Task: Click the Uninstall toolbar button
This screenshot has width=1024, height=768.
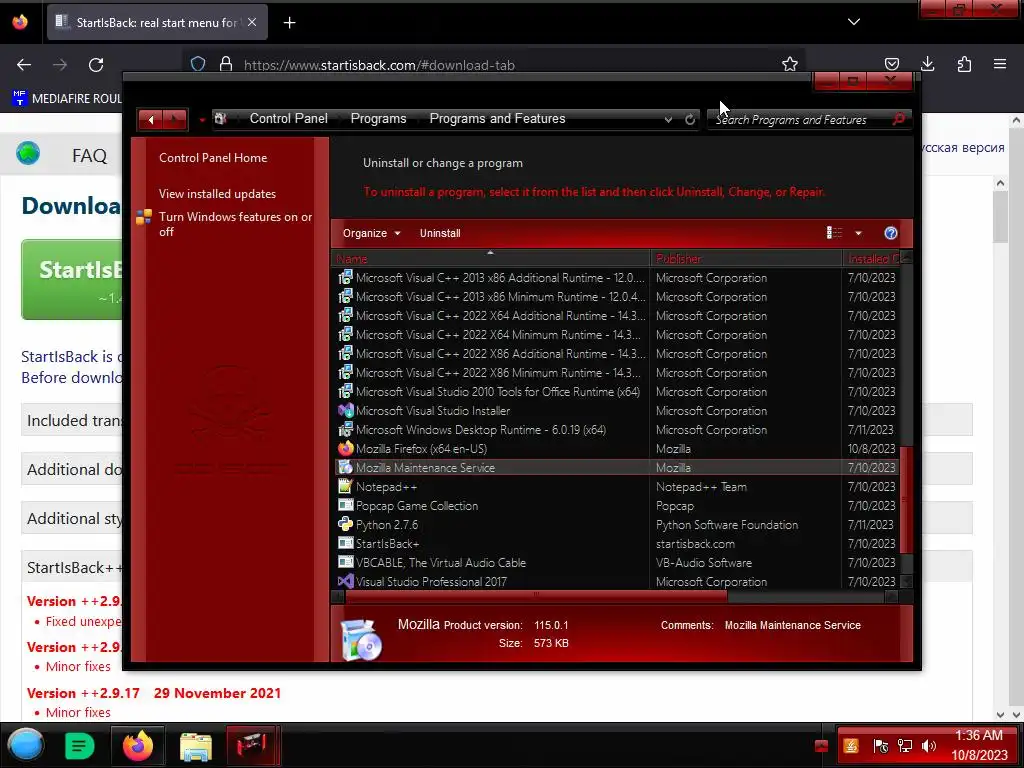Action: click(x=440, y=233)
